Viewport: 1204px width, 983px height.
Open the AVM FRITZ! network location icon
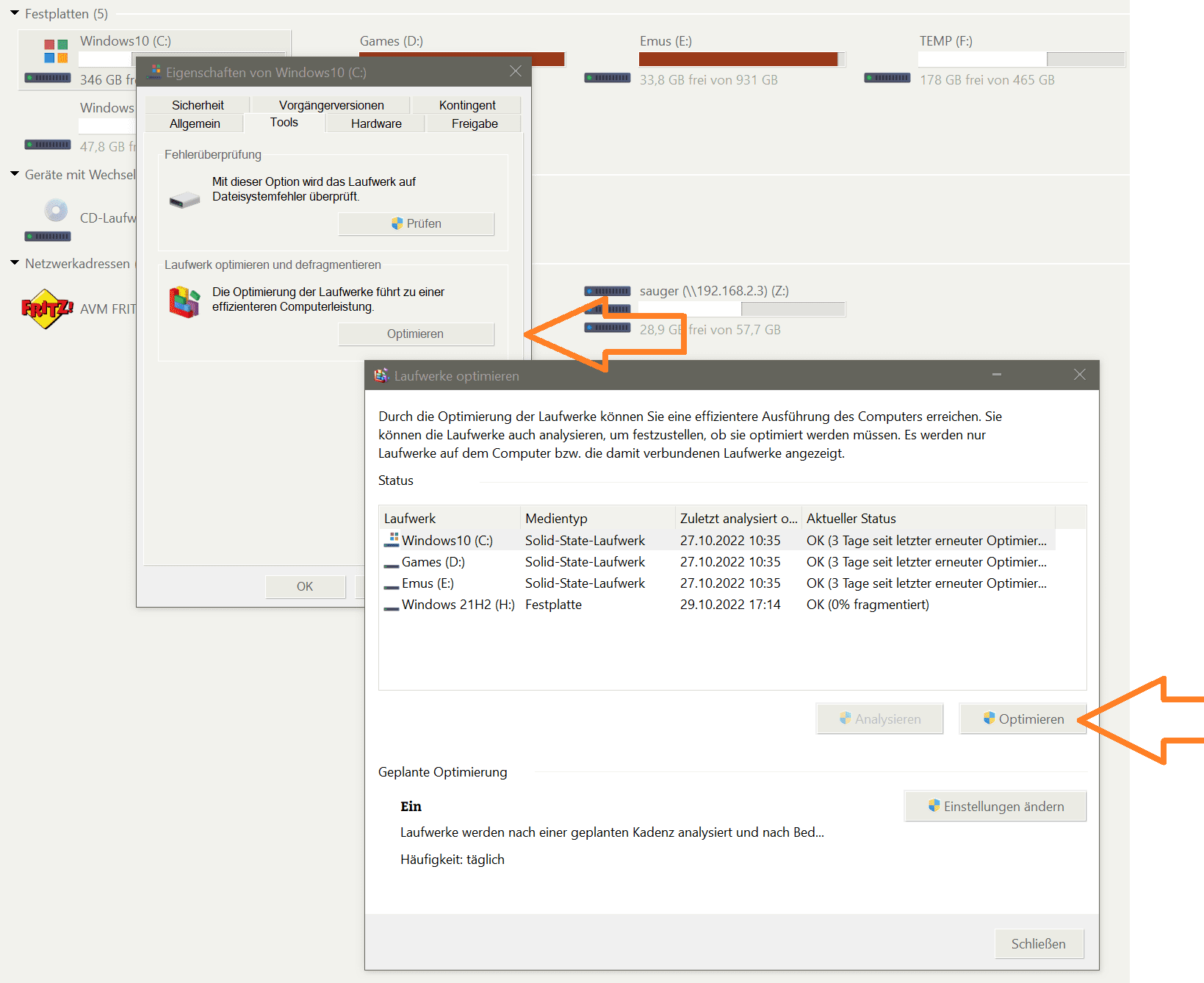[x=48, y=309]
